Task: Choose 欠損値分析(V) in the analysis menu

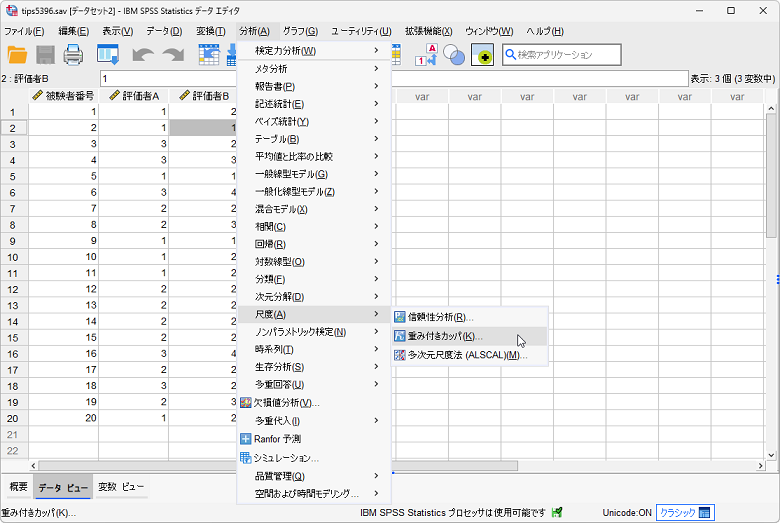Action: click(286, 402)
